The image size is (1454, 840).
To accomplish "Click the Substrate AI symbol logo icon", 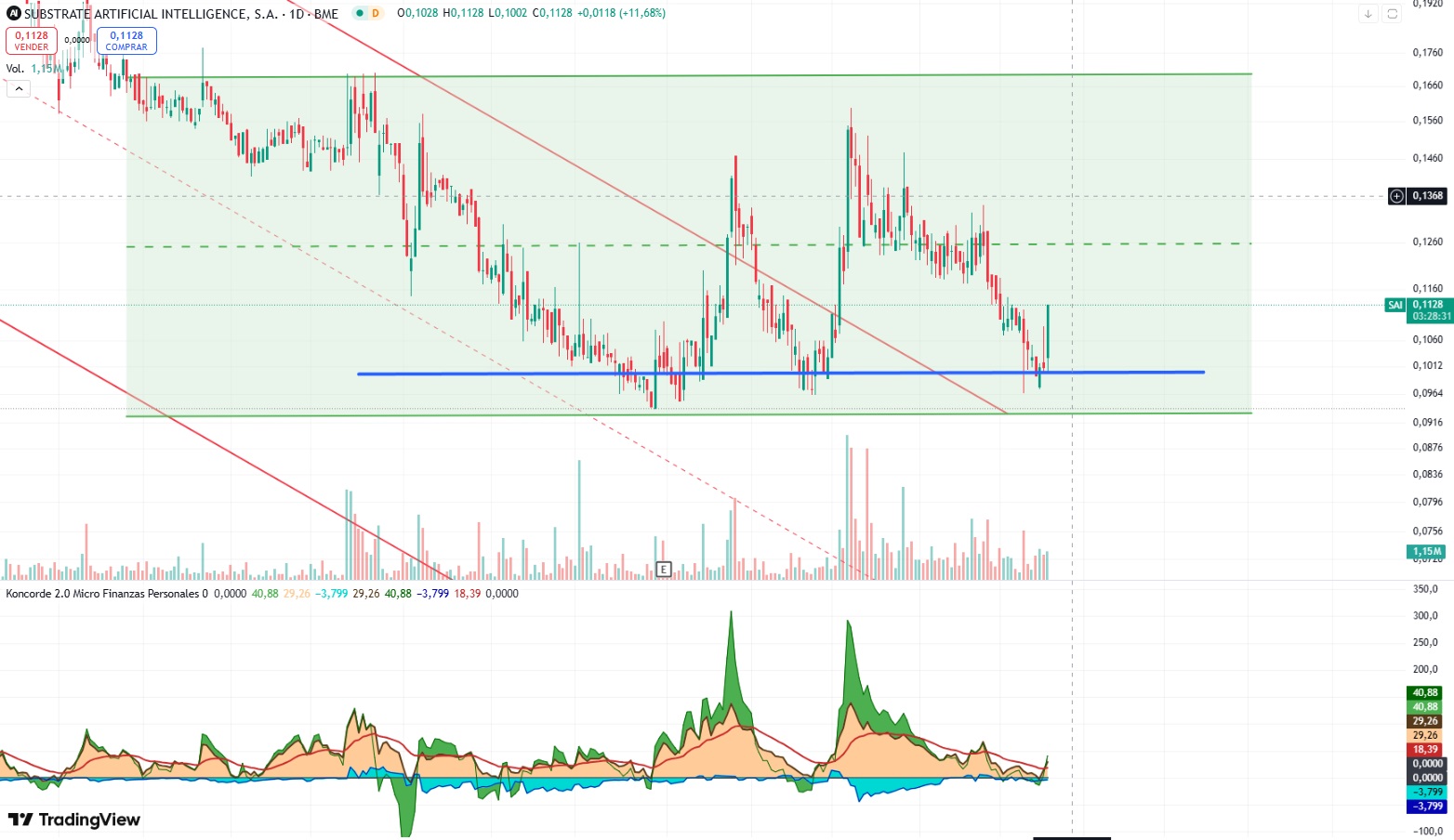I will pos(14,14).
